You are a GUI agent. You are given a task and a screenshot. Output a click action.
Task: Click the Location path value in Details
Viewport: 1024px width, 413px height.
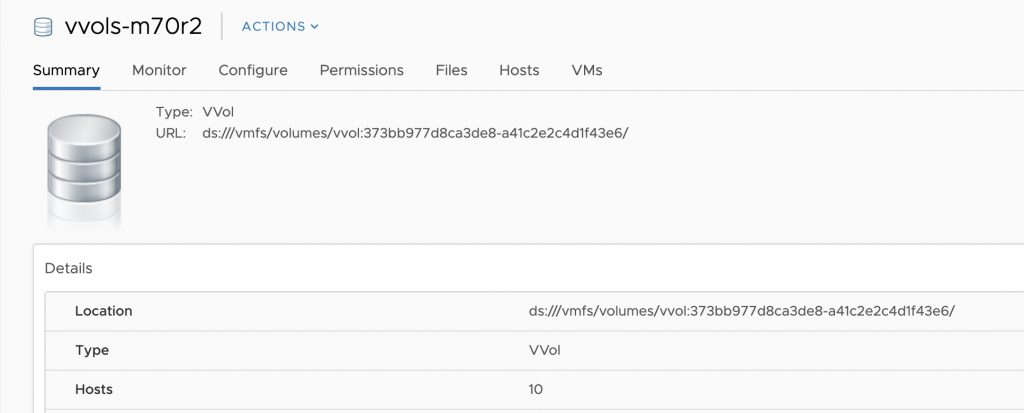tap(742, 311)
